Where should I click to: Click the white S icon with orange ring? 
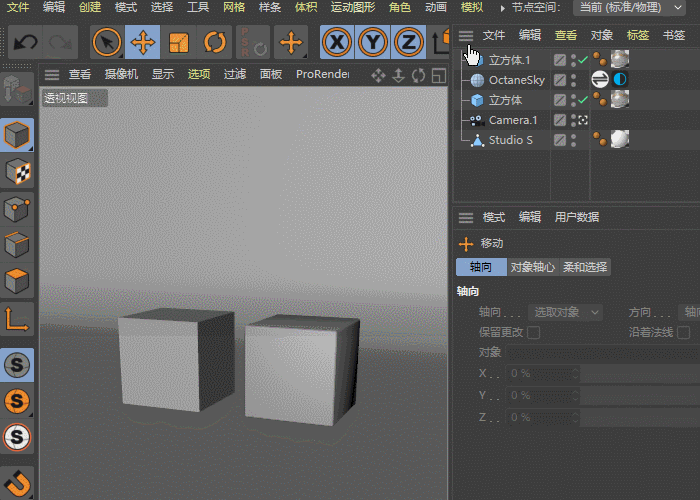click(x=17, y=437)
